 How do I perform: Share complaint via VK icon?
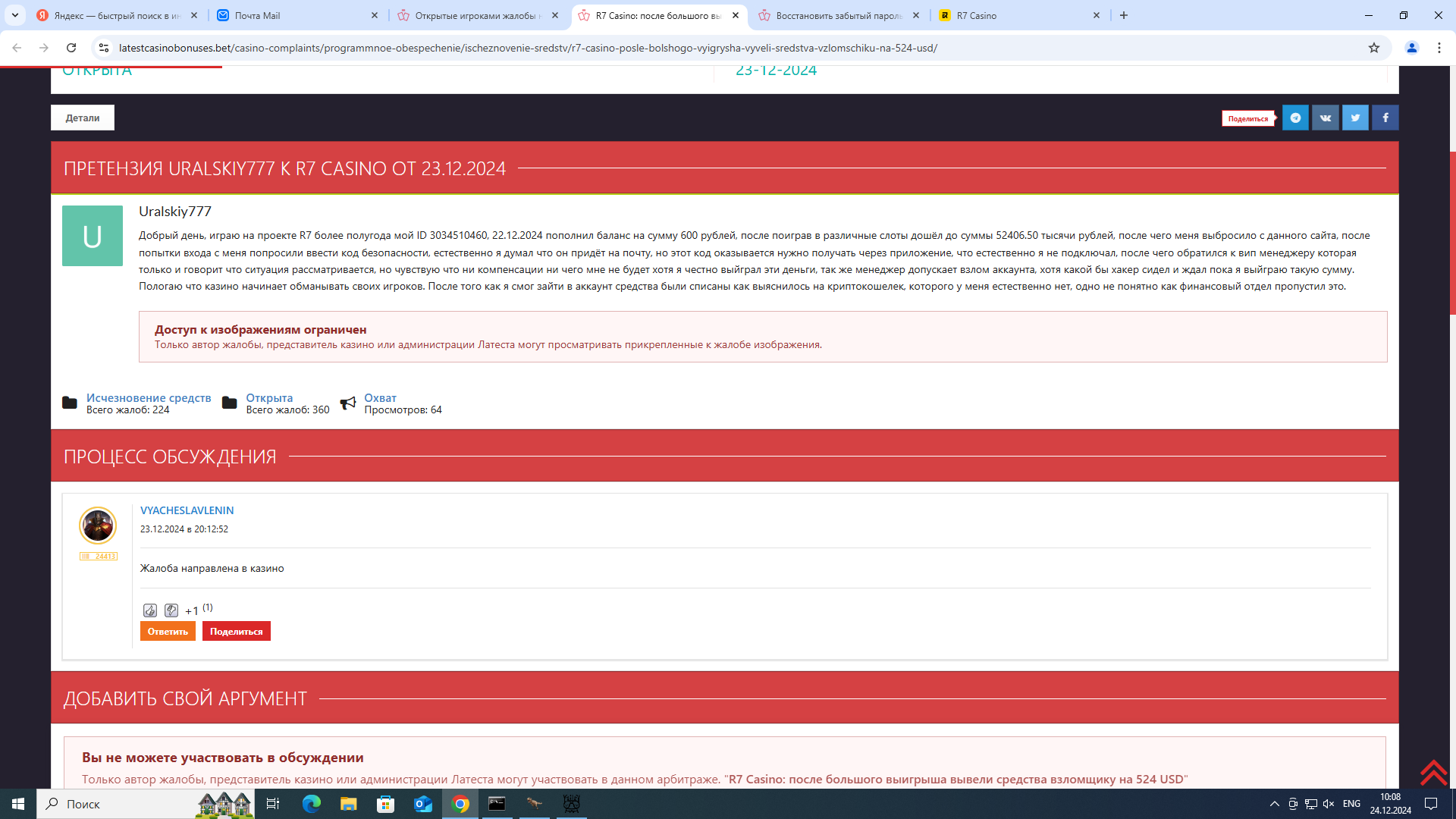pos(1326,118)
